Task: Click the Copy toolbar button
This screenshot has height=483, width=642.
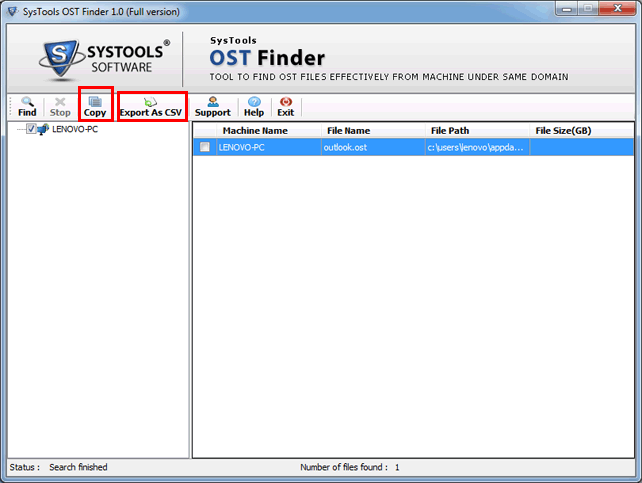Action: [x=95, y=107]
